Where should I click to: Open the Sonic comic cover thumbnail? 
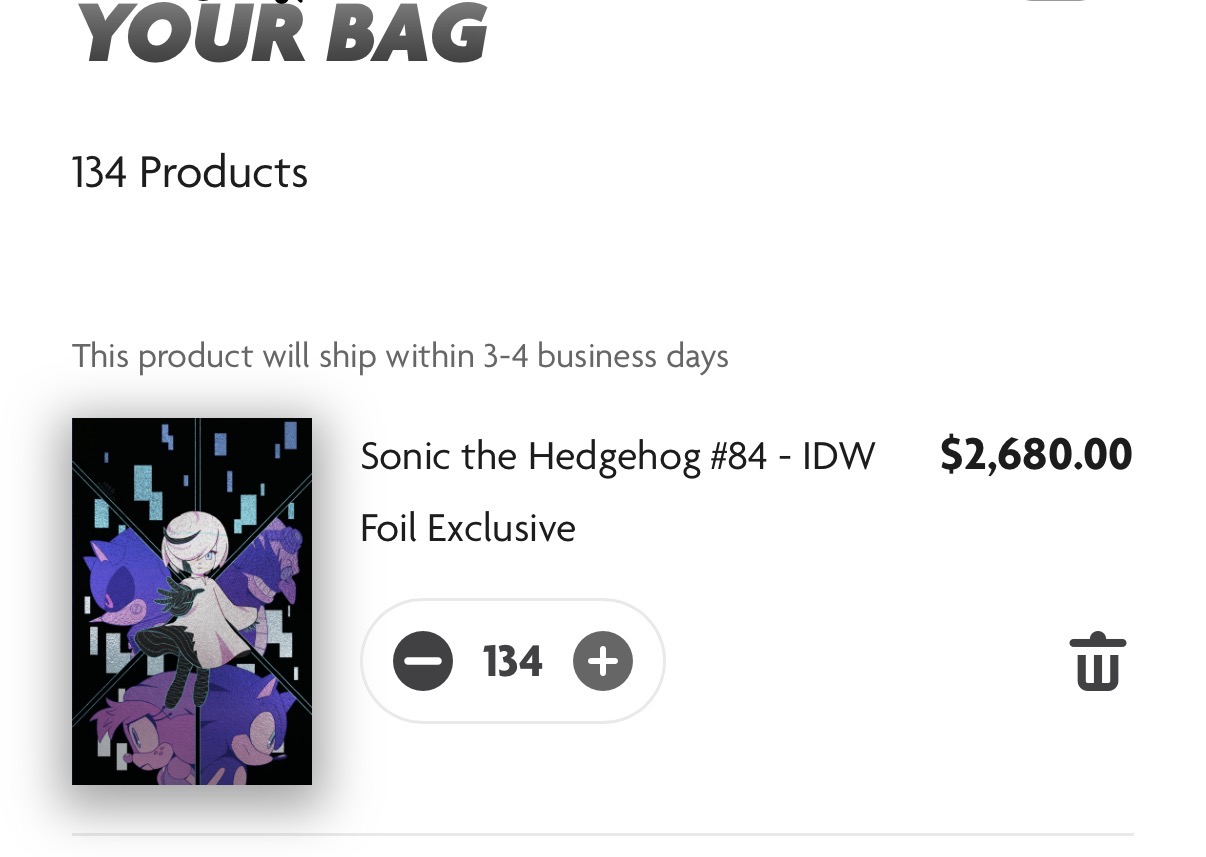click(x=192, y=601)
